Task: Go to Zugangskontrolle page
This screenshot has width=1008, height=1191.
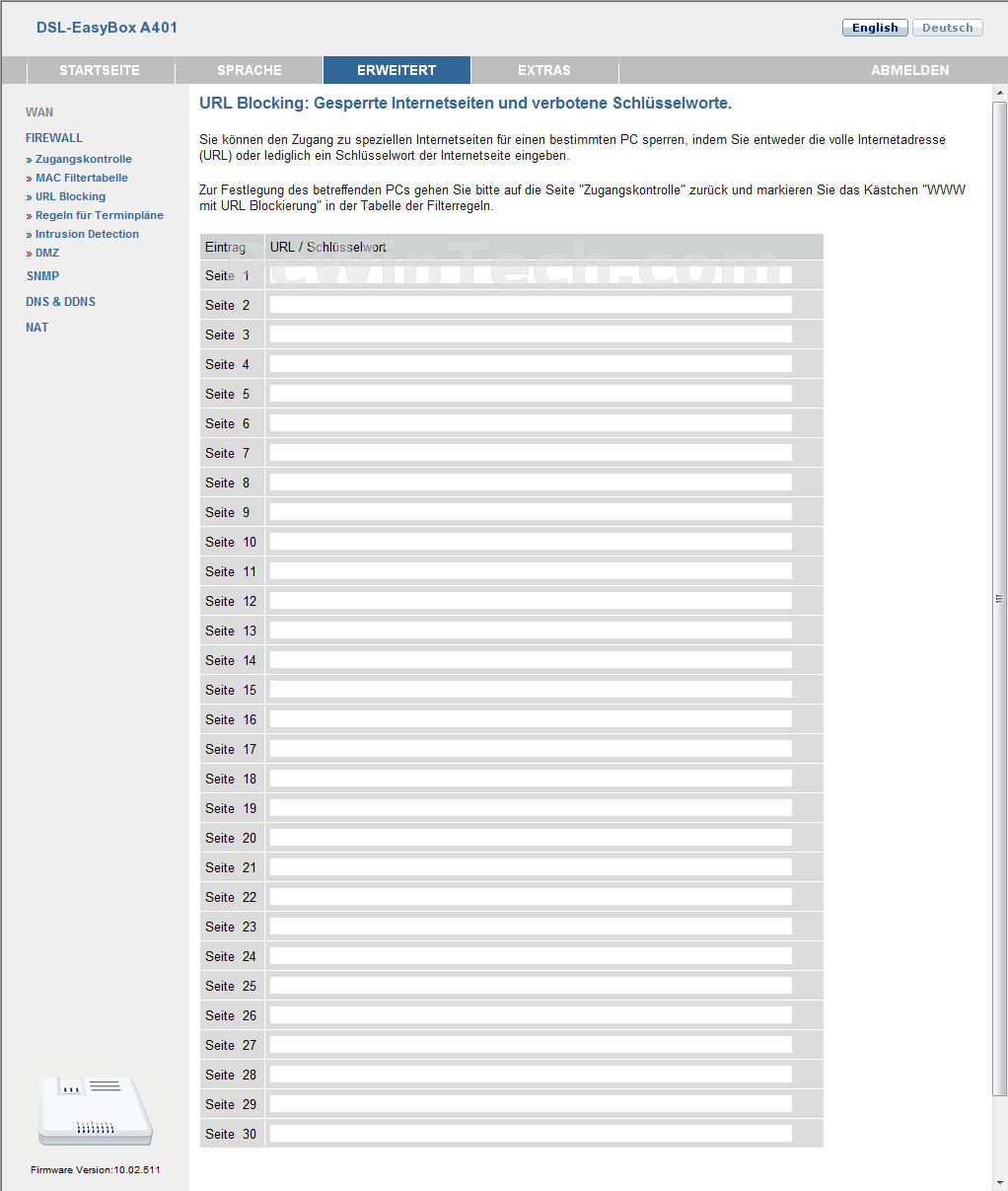Action: [84, 159]
